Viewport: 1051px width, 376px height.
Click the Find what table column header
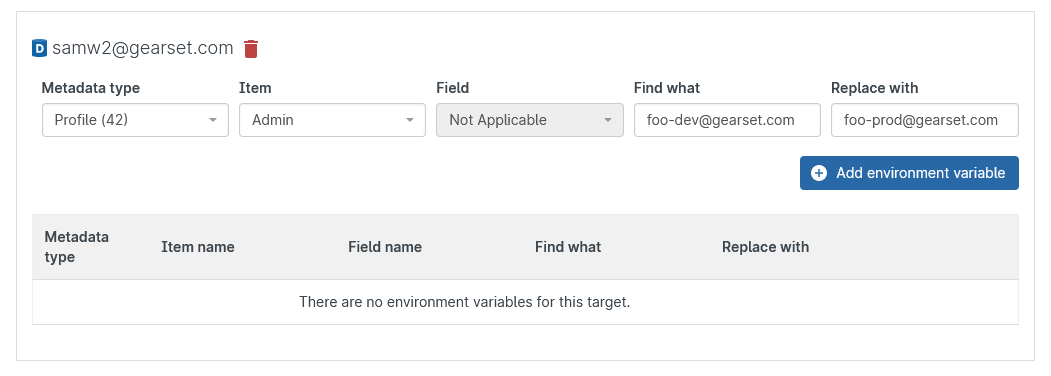tap(568, 247)
